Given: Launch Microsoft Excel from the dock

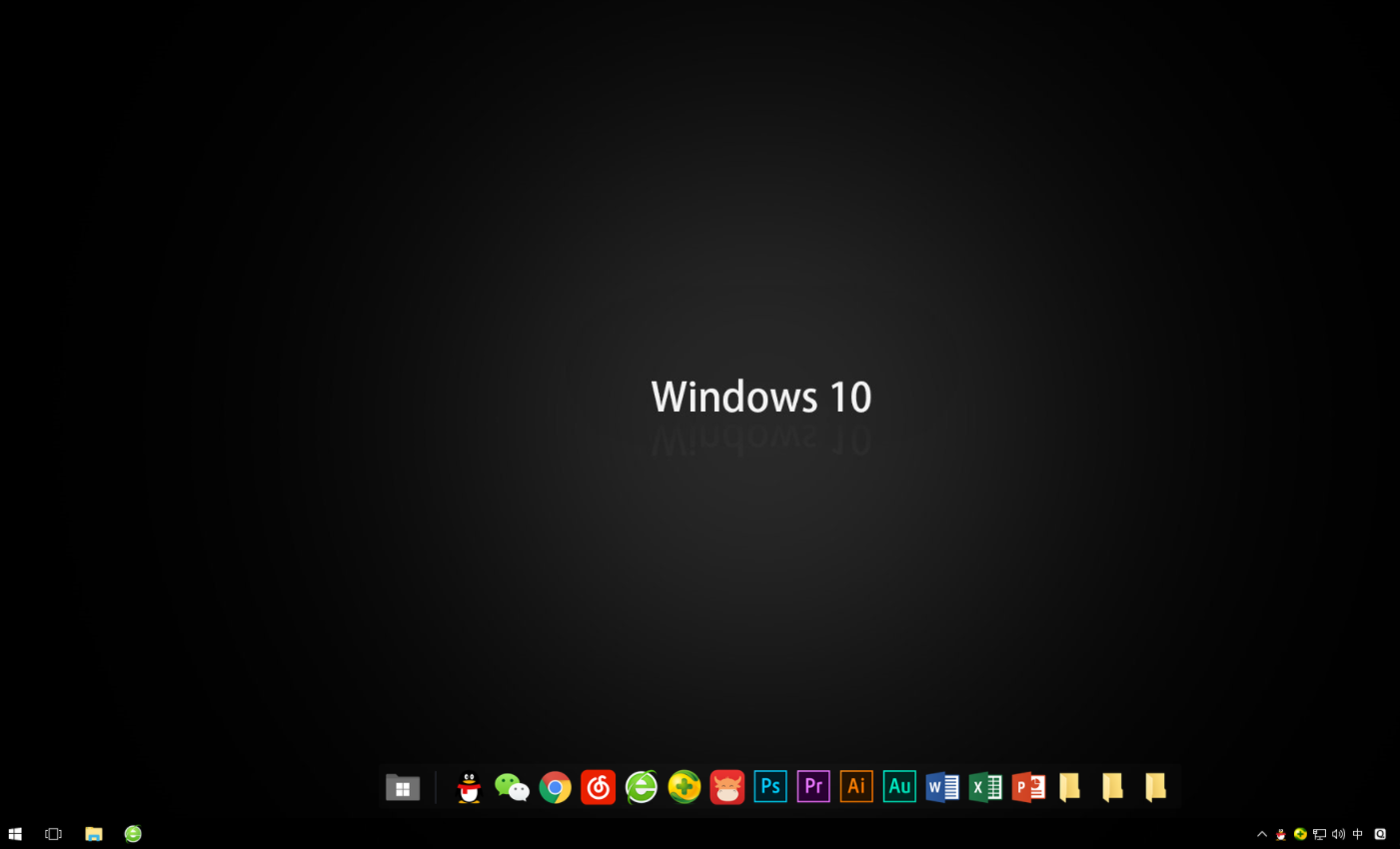Looking at the screenshot, I should coord(985,787).
